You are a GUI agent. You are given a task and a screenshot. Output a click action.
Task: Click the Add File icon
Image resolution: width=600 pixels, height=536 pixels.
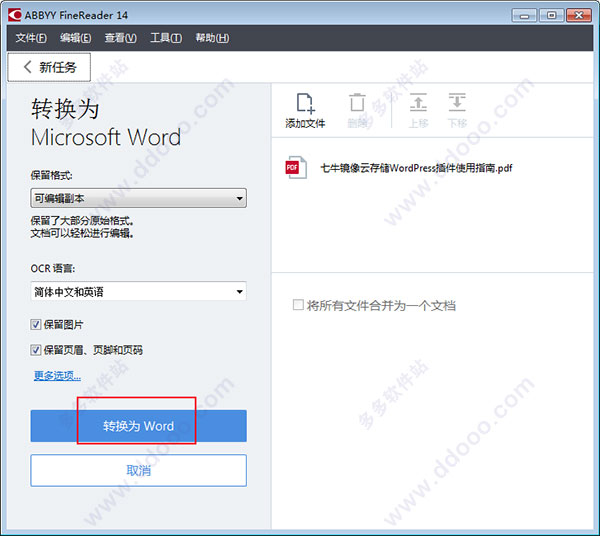click(x=305, y=103)
